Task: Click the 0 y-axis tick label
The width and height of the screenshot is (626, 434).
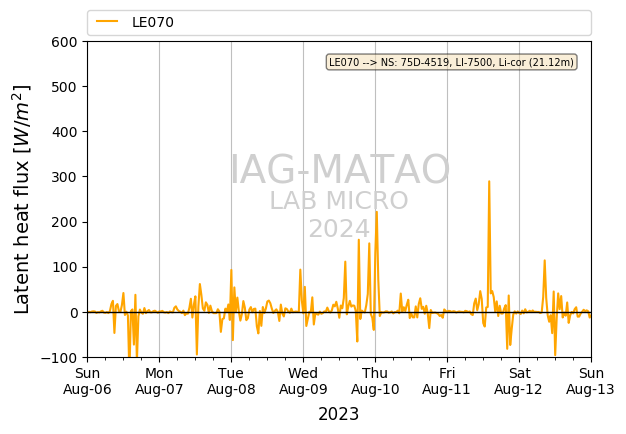Action: tap(73, 313)
